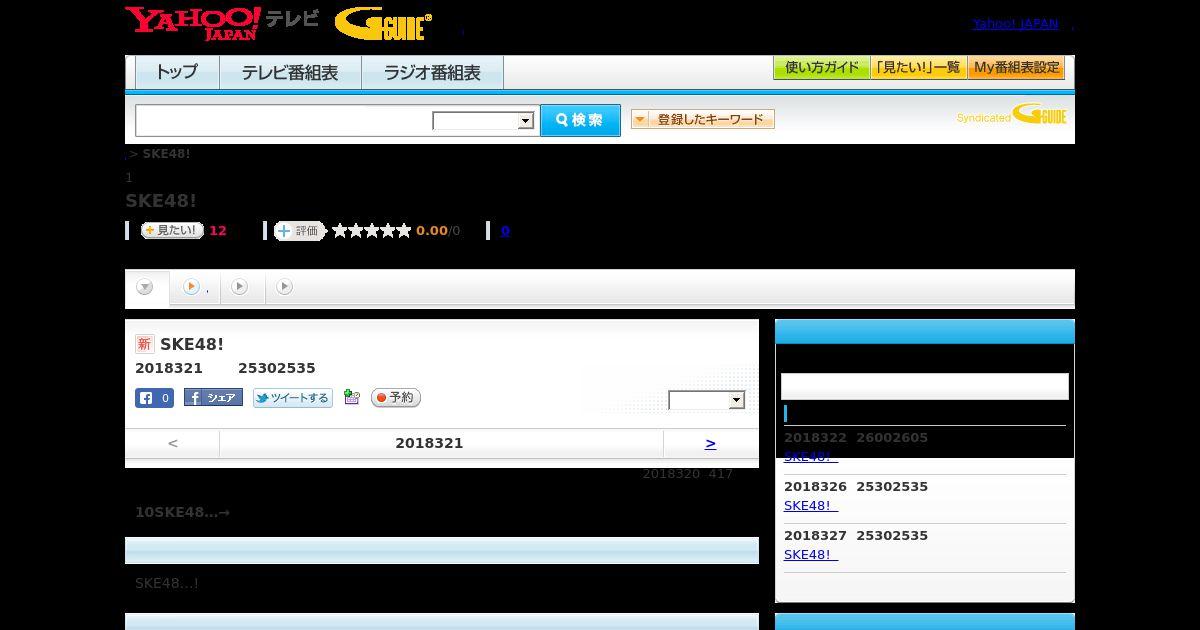Open My番組表設定
The height and width of the screenshot is (630, 1200).
coord(1016,68)
